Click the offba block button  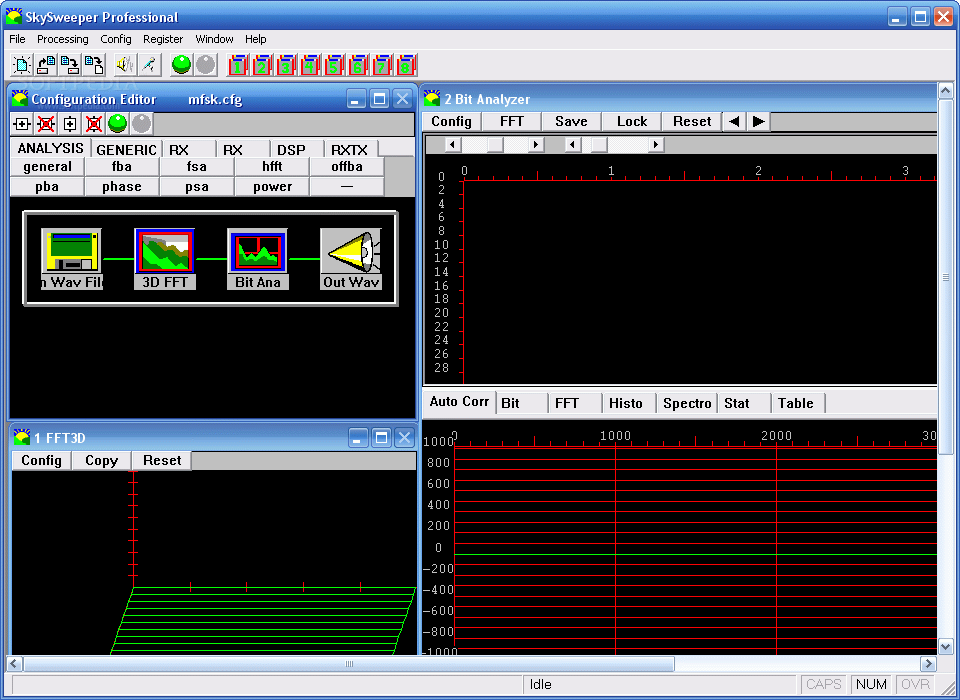[347, 167]
